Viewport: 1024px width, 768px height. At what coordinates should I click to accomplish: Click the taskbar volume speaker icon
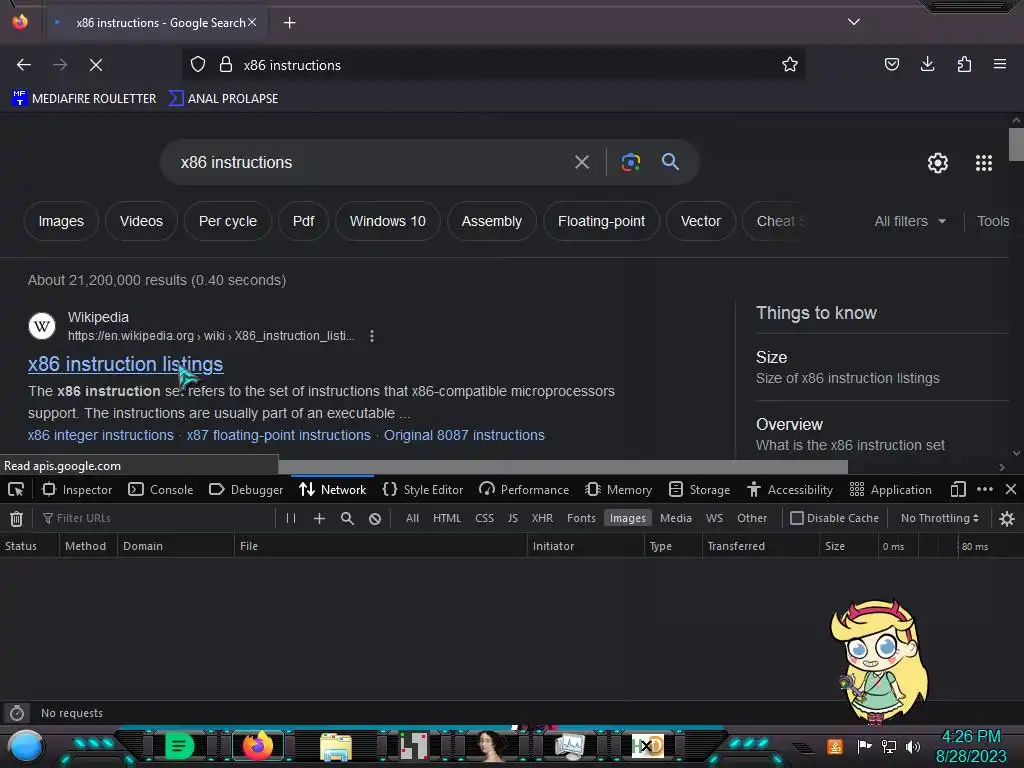point(913,746)
